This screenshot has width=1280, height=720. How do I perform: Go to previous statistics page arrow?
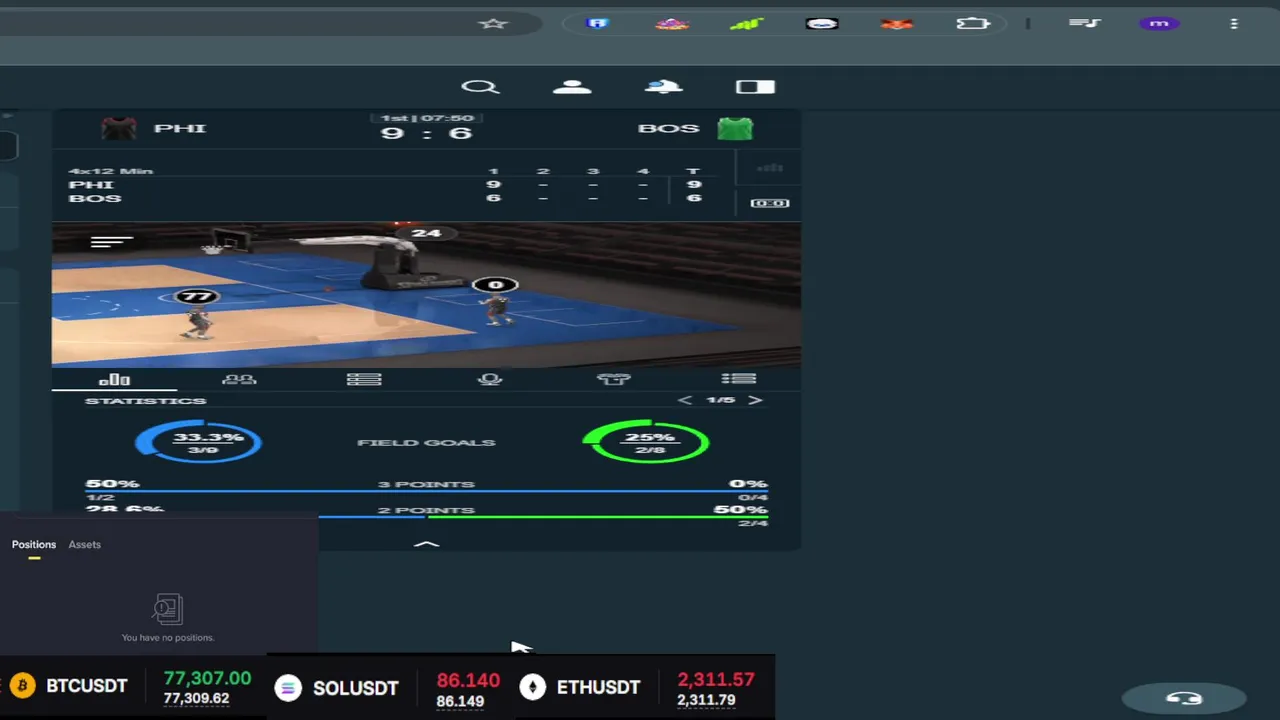click(685, 400)
